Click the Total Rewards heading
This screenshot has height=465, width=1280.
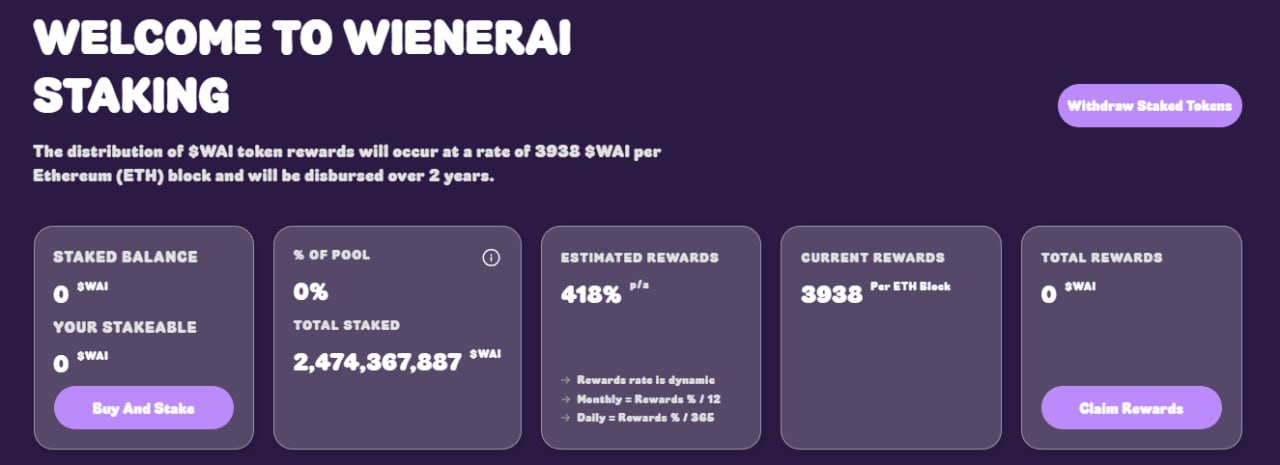(1101, 257)
